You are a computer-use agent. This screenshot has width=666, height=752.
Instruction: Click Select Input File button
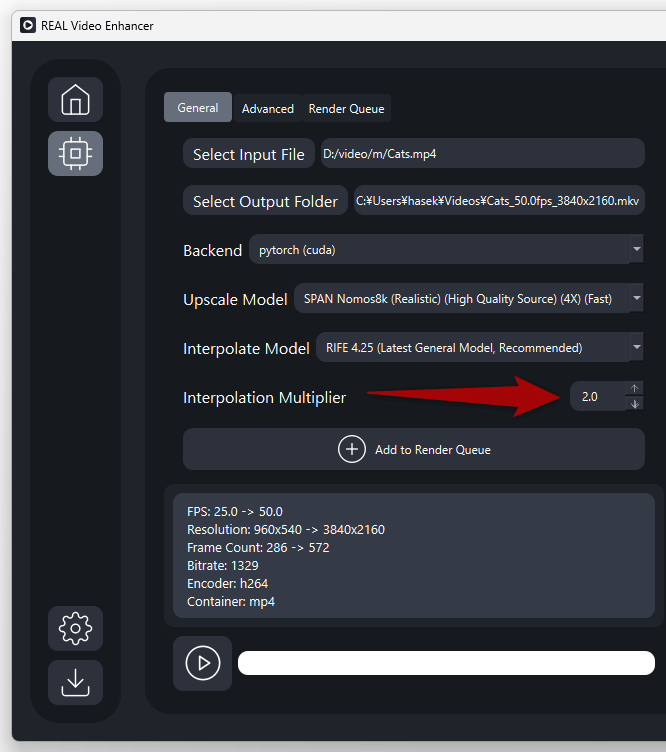[248, 154]
